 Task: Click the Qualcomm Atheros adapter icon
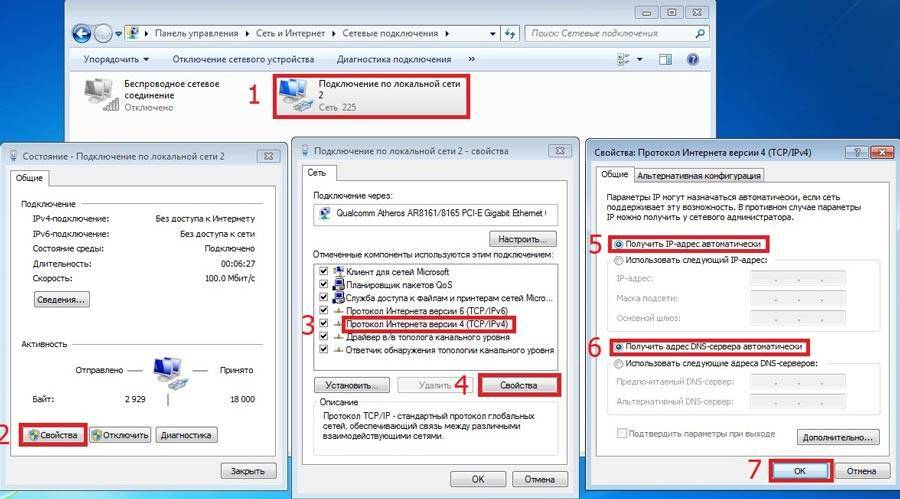(x=325, y=214)
